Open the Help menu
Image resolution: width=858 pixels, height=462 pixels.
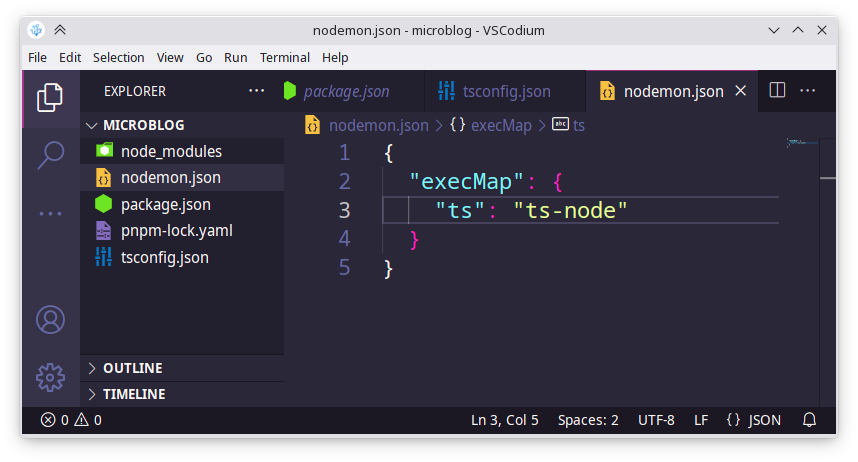(335, 57)
